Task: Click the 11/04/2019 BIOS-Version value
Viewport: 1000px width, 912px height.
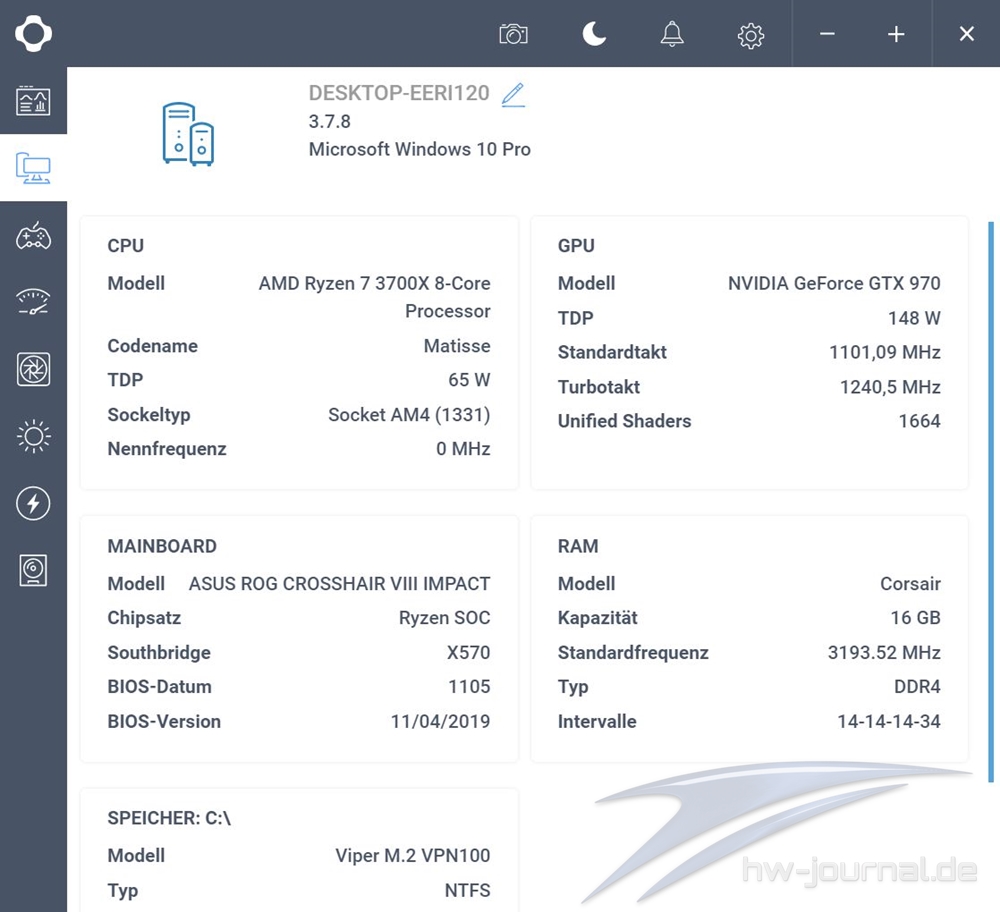Action: click(x=441, y=721)
